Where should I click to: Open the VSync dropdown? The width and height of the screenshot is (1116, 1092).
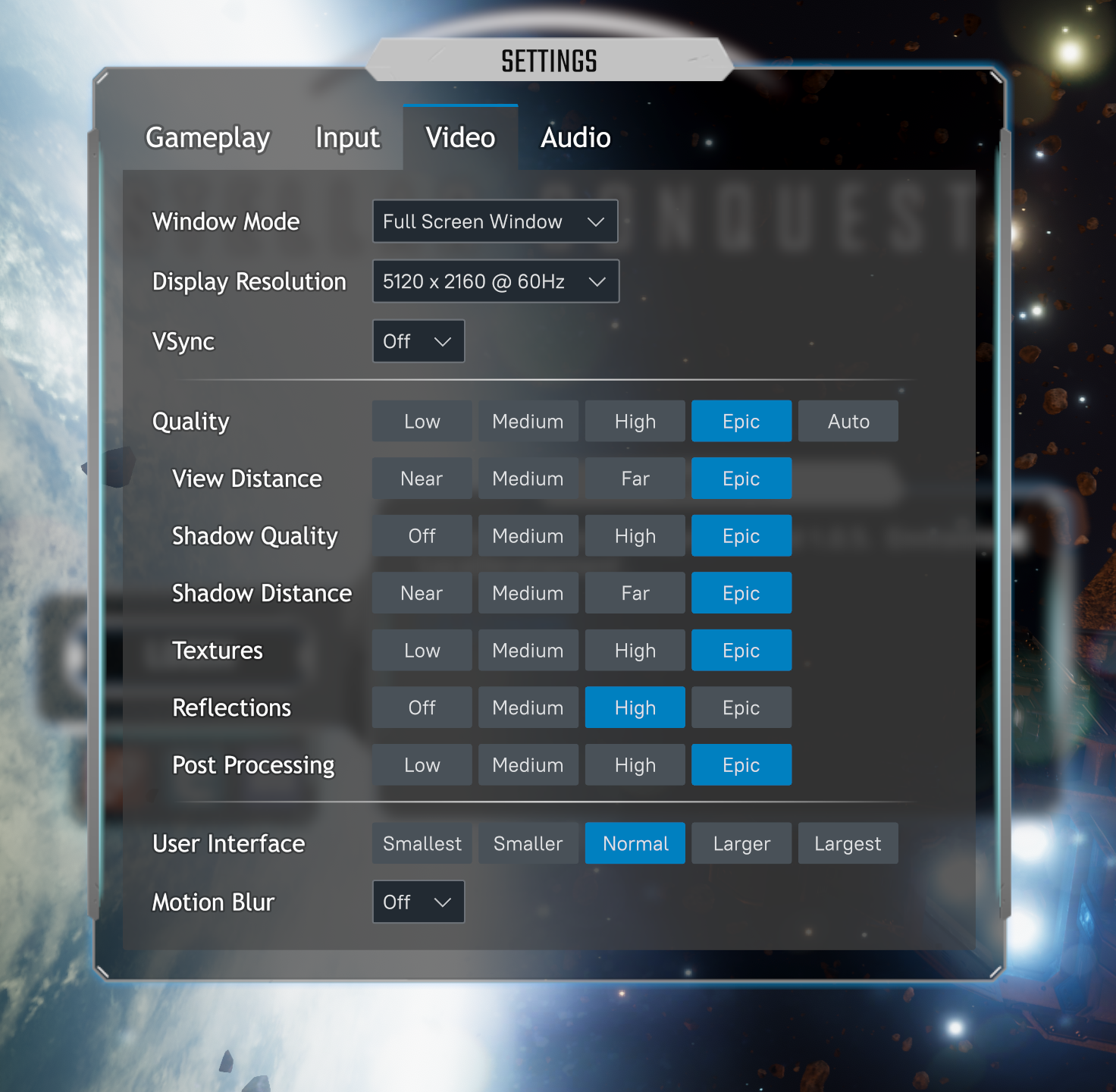pos(418,341)
